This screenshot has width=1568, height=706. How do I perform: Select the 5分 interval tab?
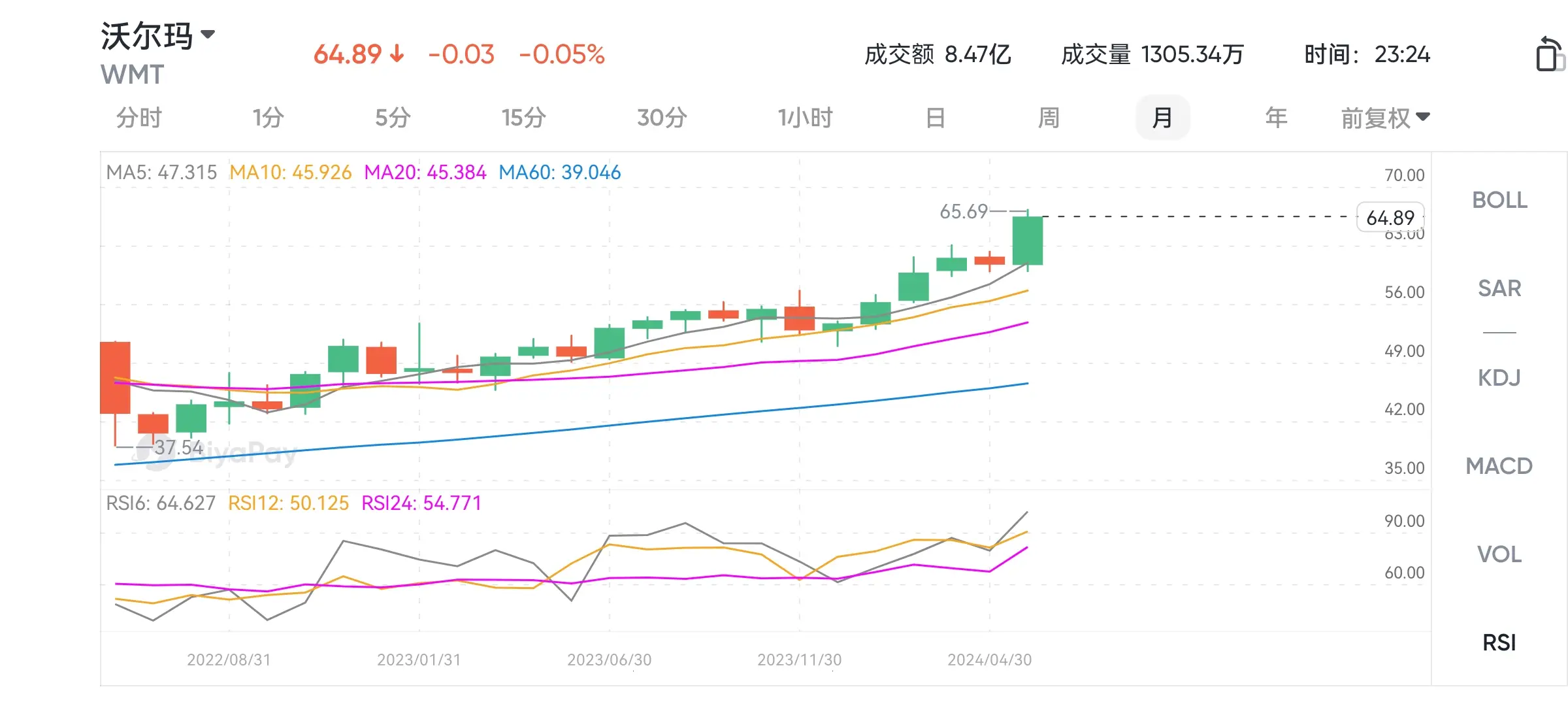coord(393,118)
